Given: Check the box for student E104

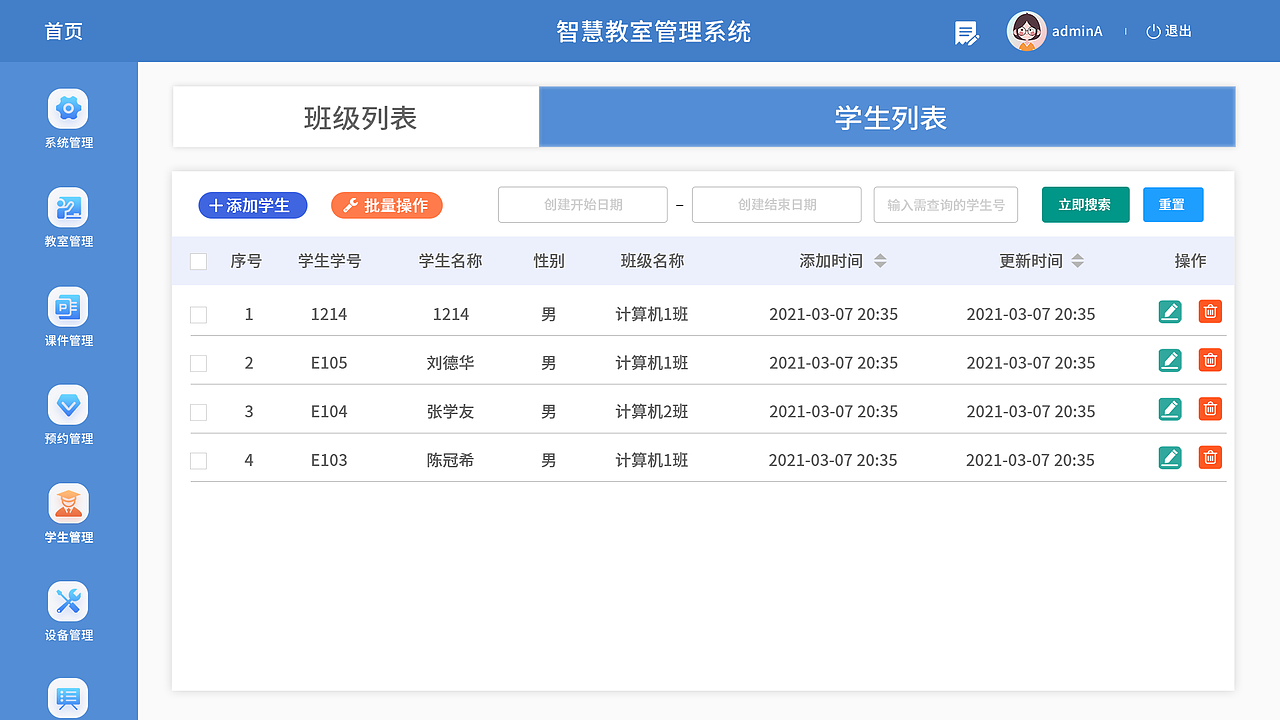Looking at the screenshot, I should tap(198, 412).
